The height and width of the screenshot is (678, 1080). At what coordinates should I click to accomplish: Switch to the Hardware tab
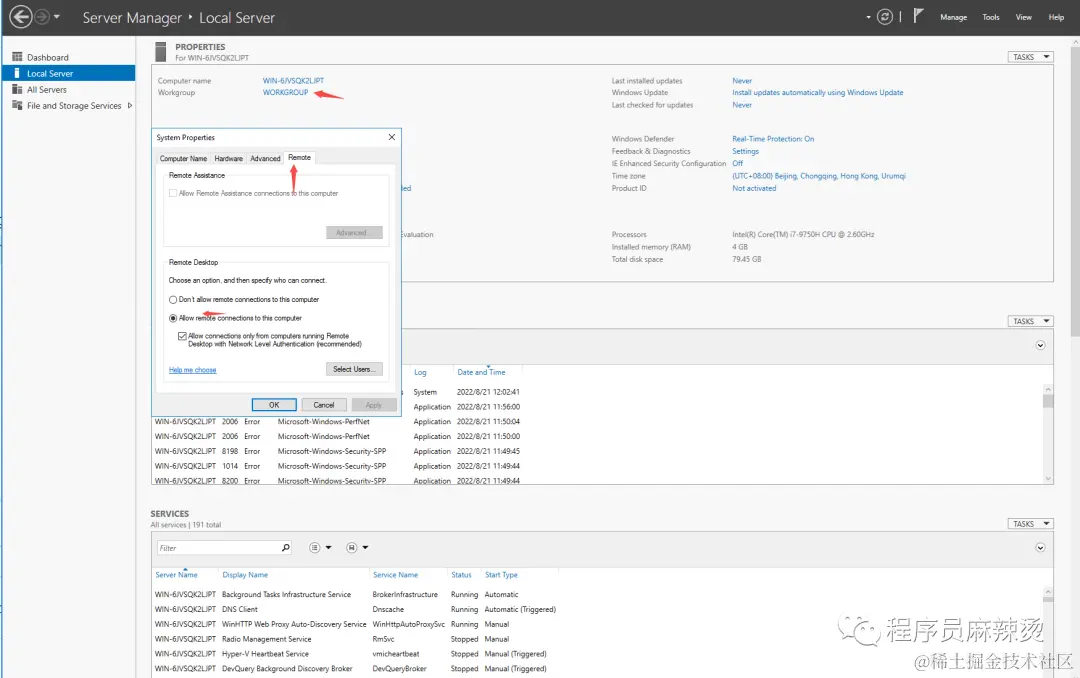click(229, 158)
